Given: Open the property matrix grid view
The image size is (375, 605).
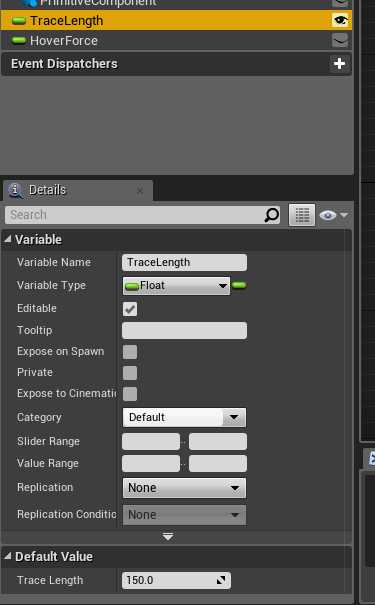Looking at the screenshot, I should tap(302, 215).
